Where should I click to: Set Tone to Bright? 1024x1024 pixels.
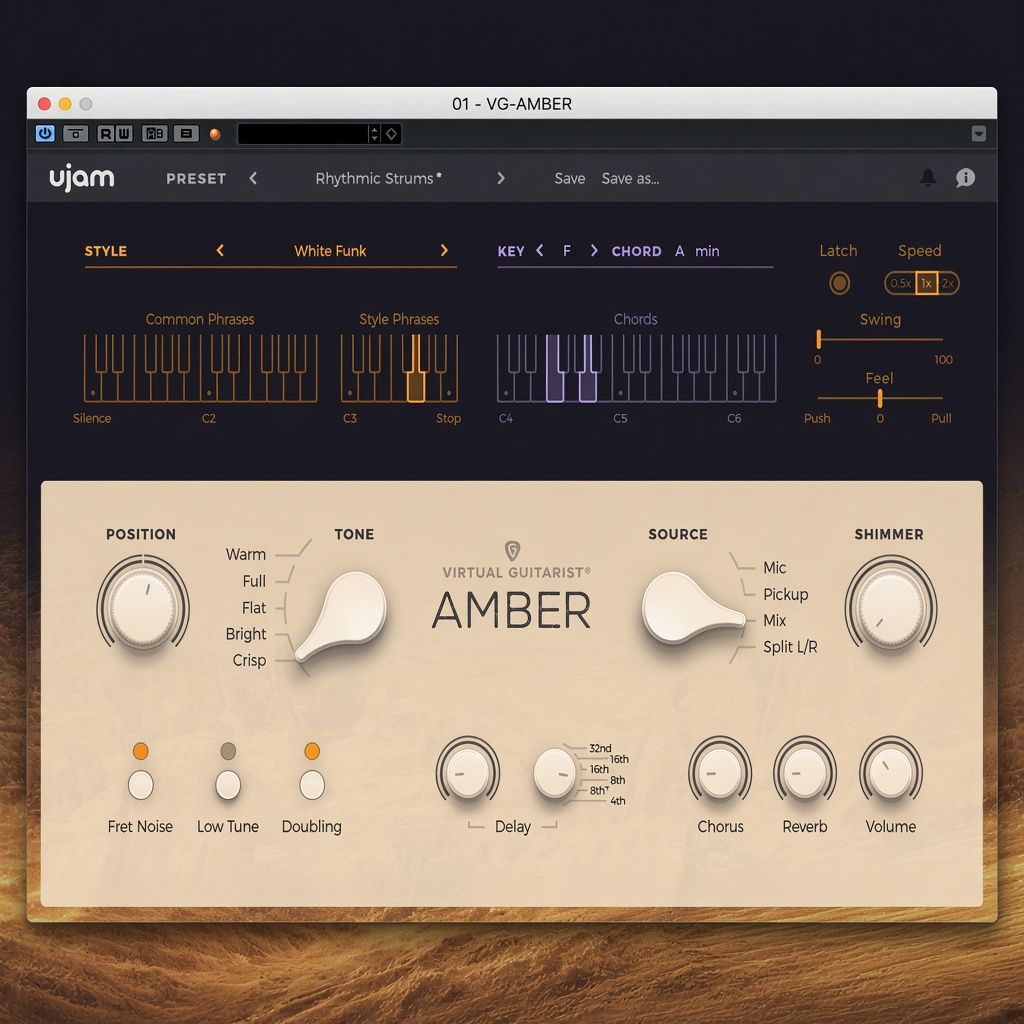pyautogui.click(x=246, y=634)
